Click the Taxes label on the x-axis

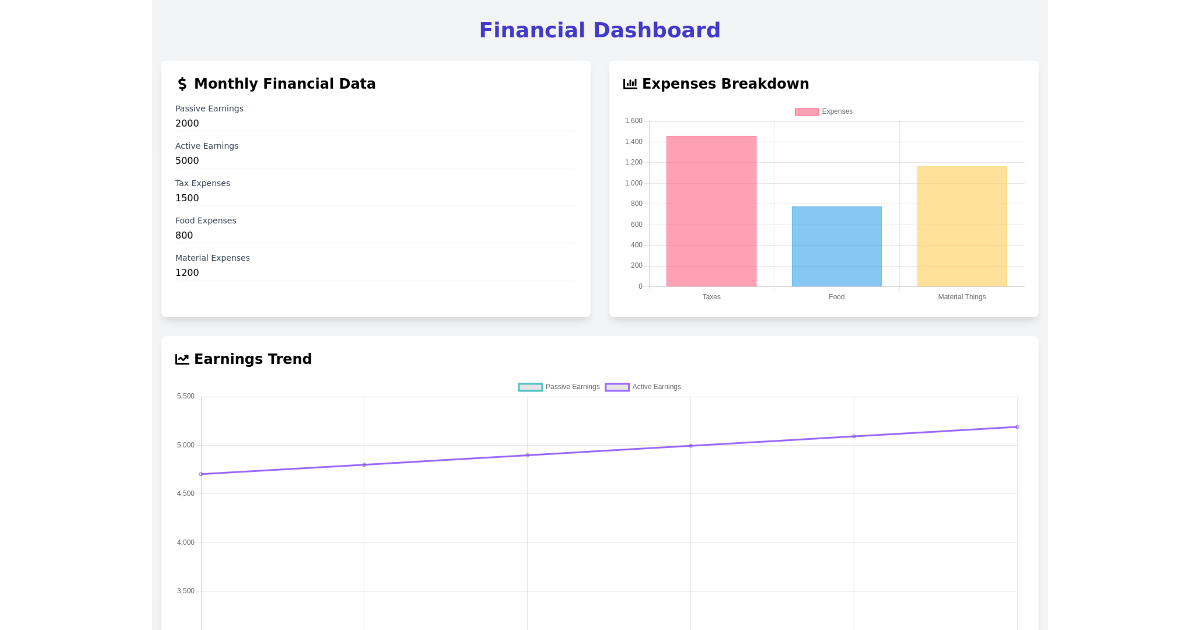(711, 296)
